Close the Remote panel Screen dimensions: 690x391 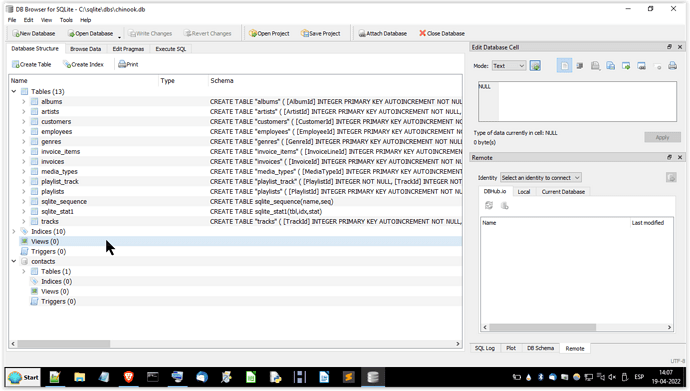point(680,157)
